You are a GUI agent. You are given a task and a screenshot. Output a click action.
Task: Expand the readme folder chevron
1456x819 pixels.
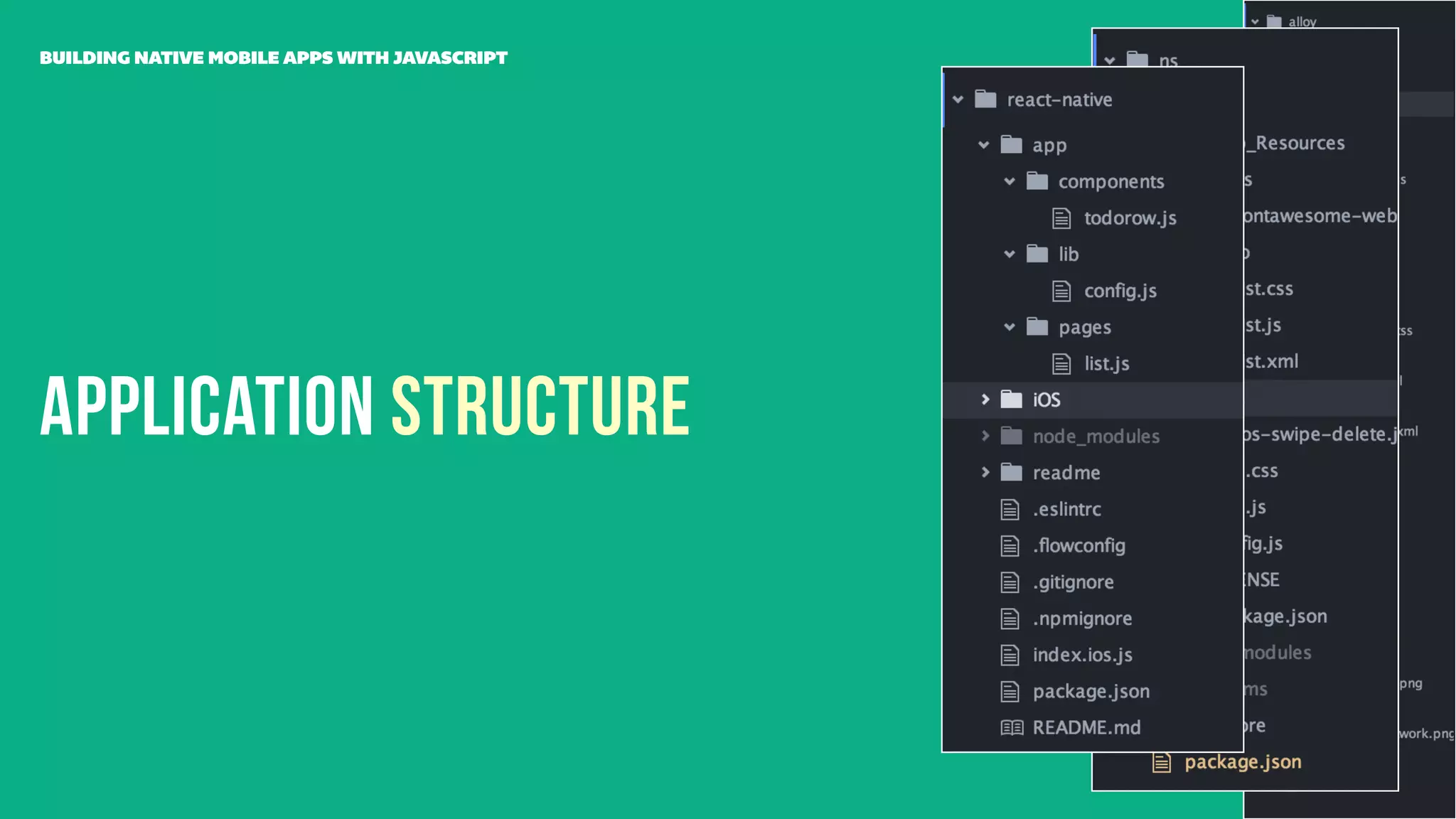point(985,472)
